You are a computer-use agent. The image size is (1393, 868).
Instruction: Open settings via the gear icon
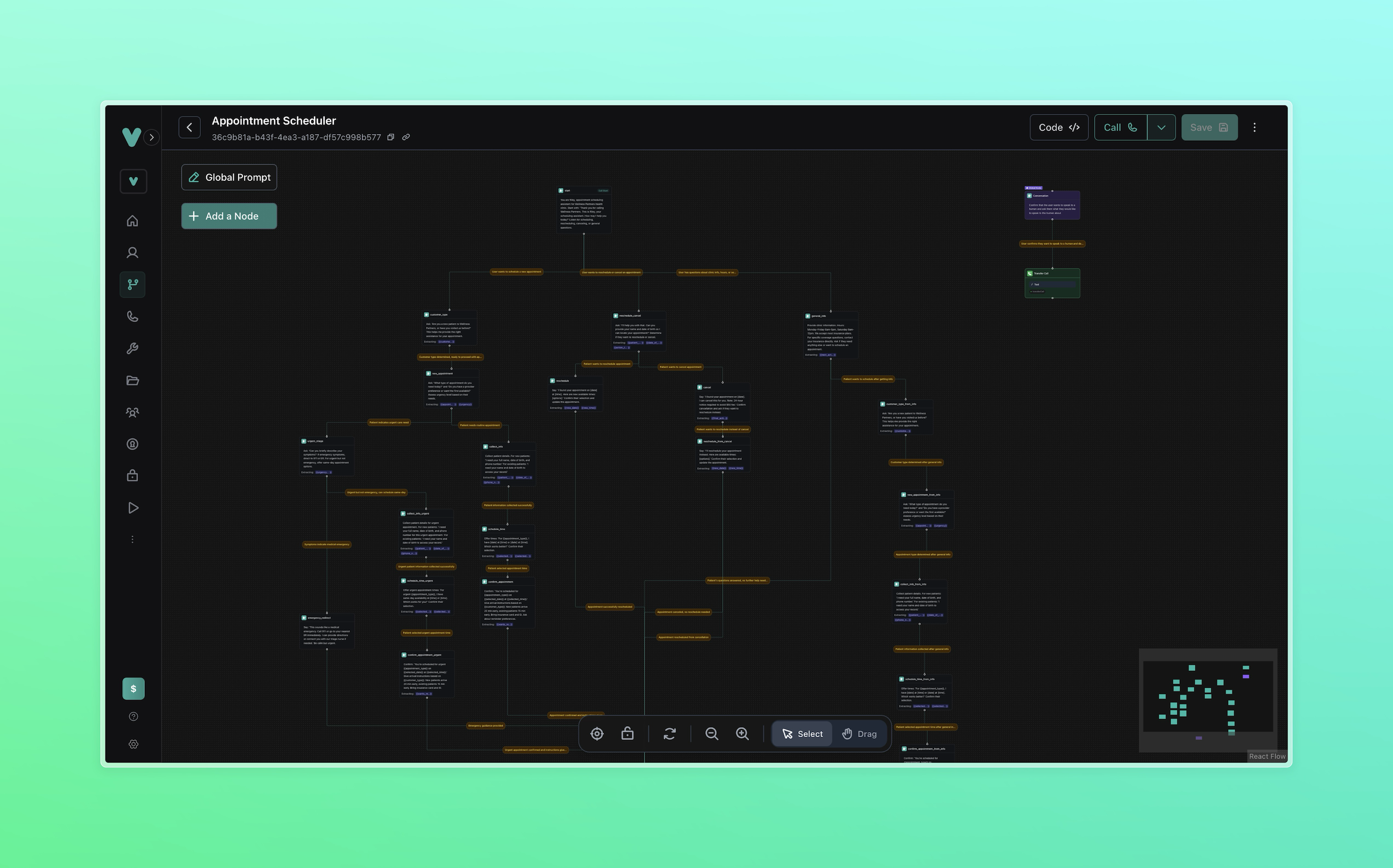[x=133, y=744]
